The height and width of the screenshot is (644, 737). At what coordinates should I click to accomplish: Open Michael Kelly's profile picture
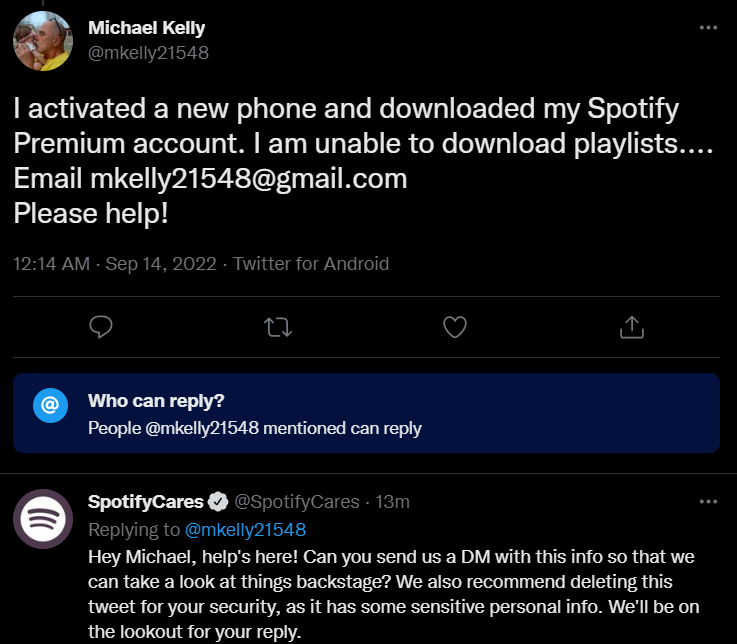(x=42, y=42)
